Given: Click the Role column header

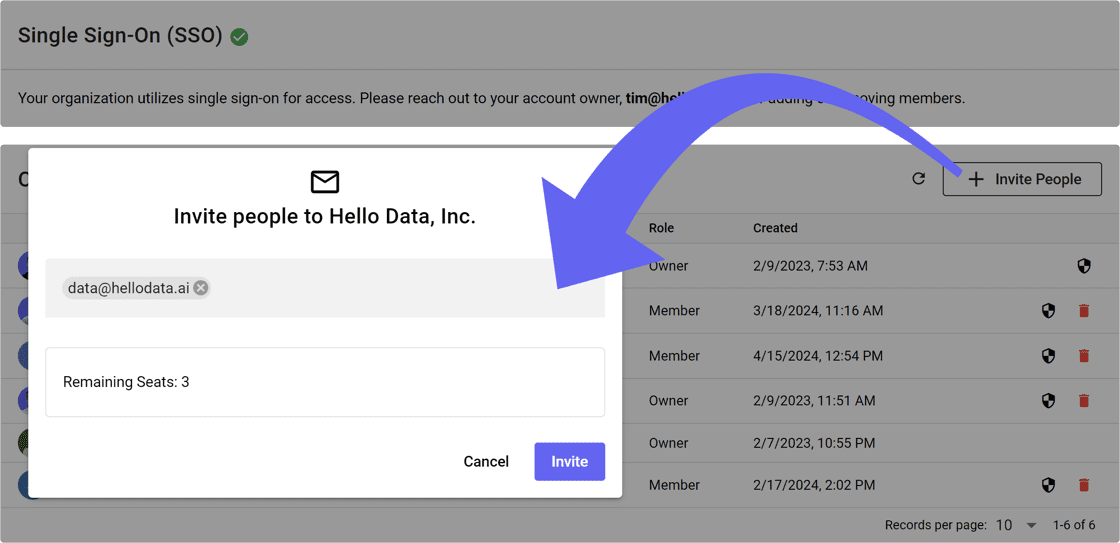Looking at the screenshot, I should [x=661, y=228].
